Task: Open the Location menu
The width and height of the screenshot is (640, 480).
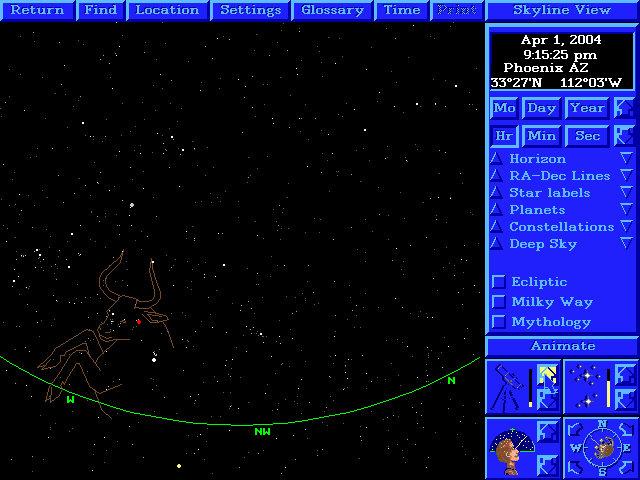Action: (167, 10)
